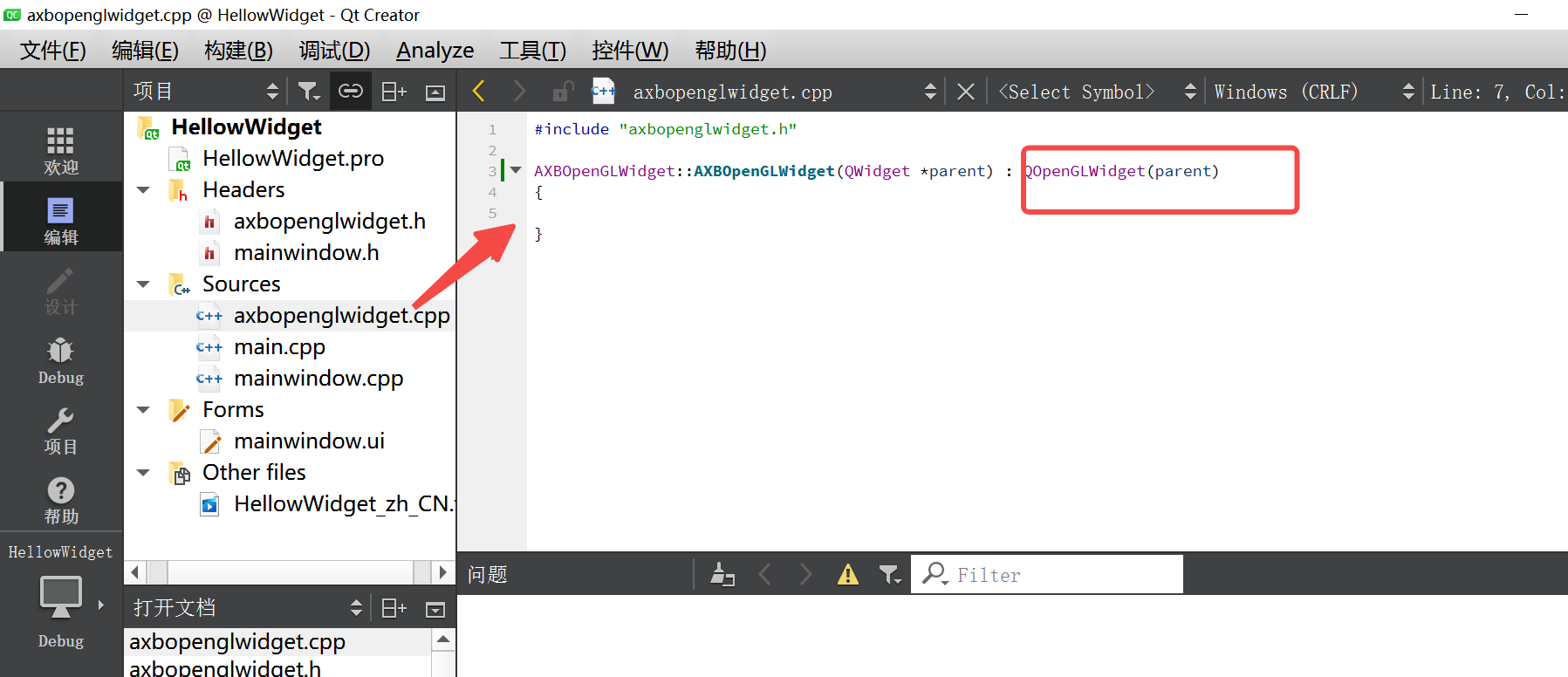
Task: Open the project view selector dropdown (项目)
Action: coord(206,92)
